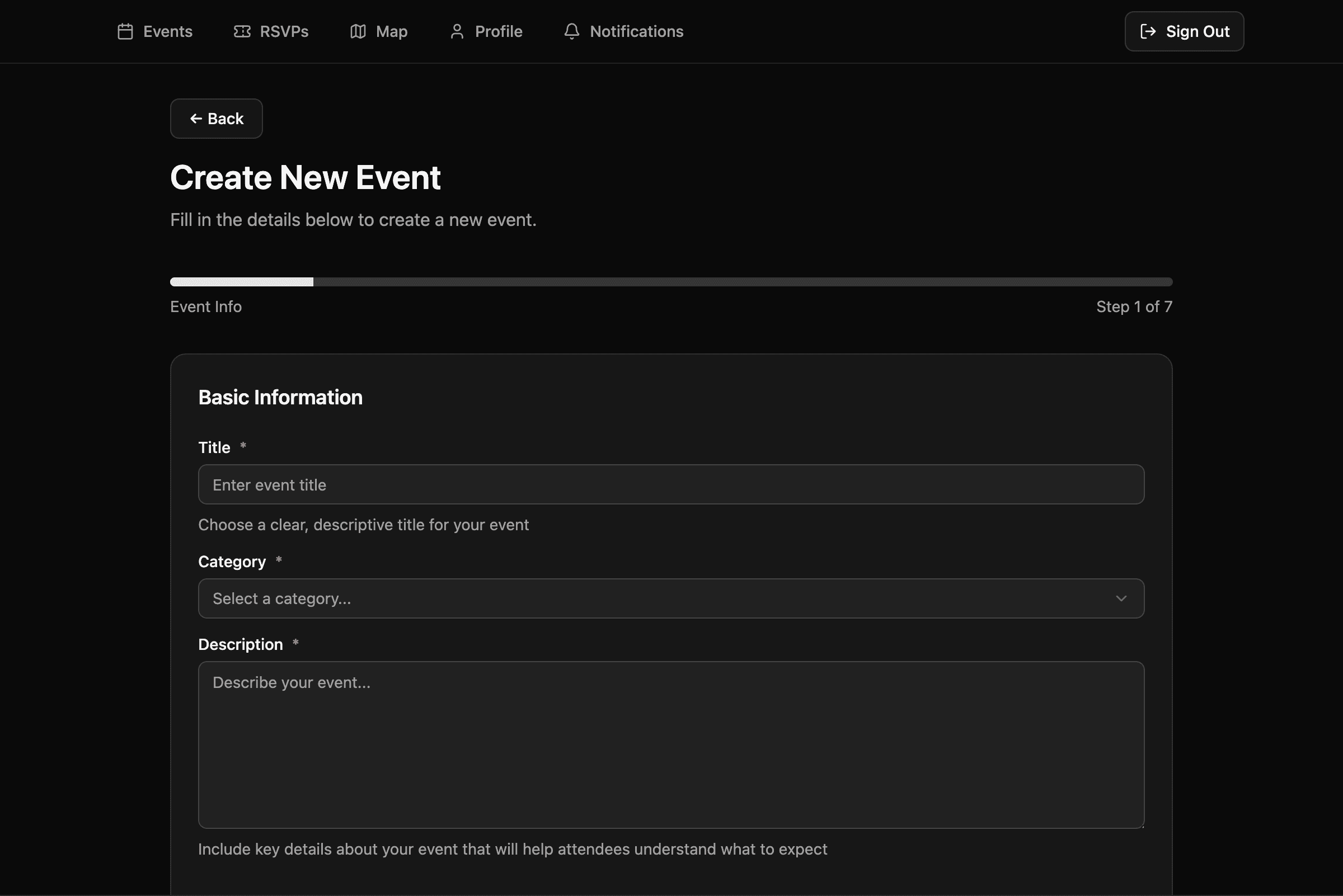Select the Profile person icon
Viewport: 1343px width, 896px height.
pos(456,31)
